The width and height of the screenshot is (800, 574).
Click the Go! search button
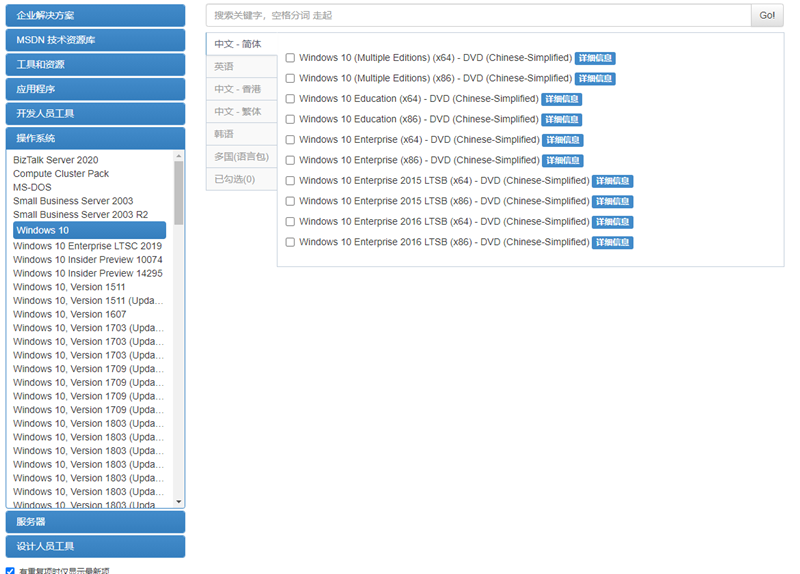click(x=767, y=15)
